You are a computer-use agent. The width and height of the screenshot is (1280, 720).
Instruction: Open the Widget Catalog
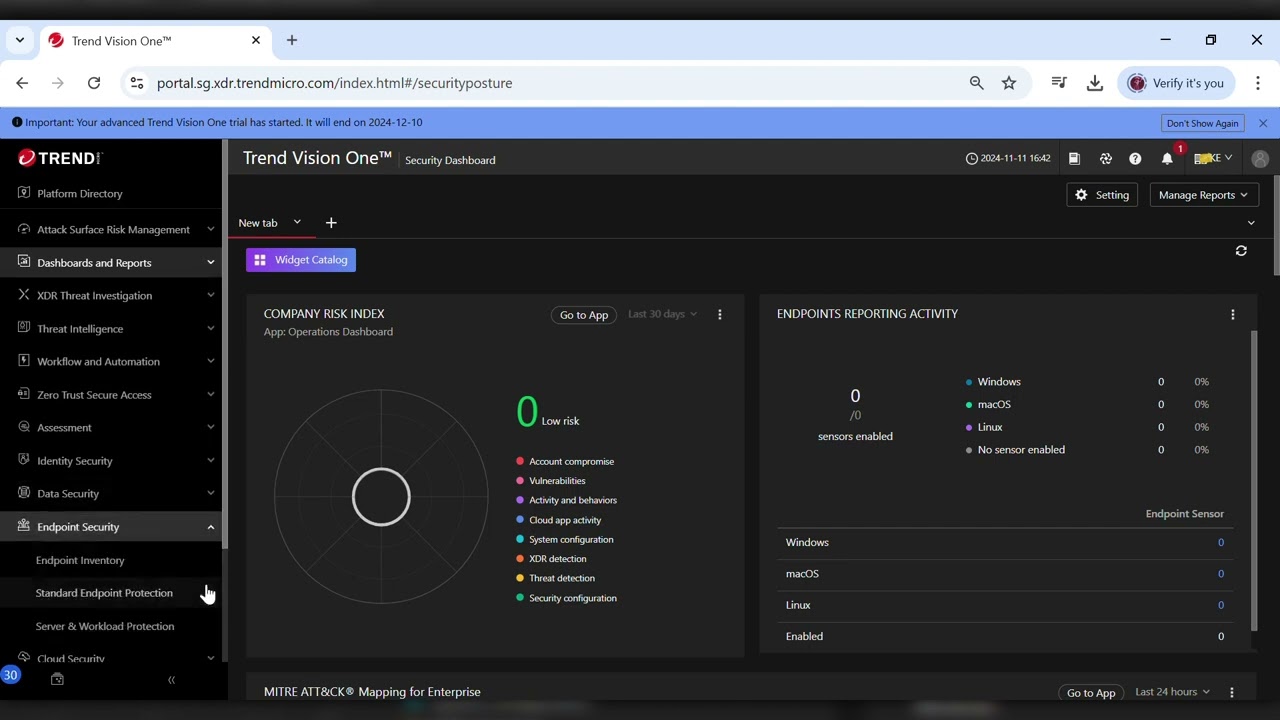coord(301,260)
